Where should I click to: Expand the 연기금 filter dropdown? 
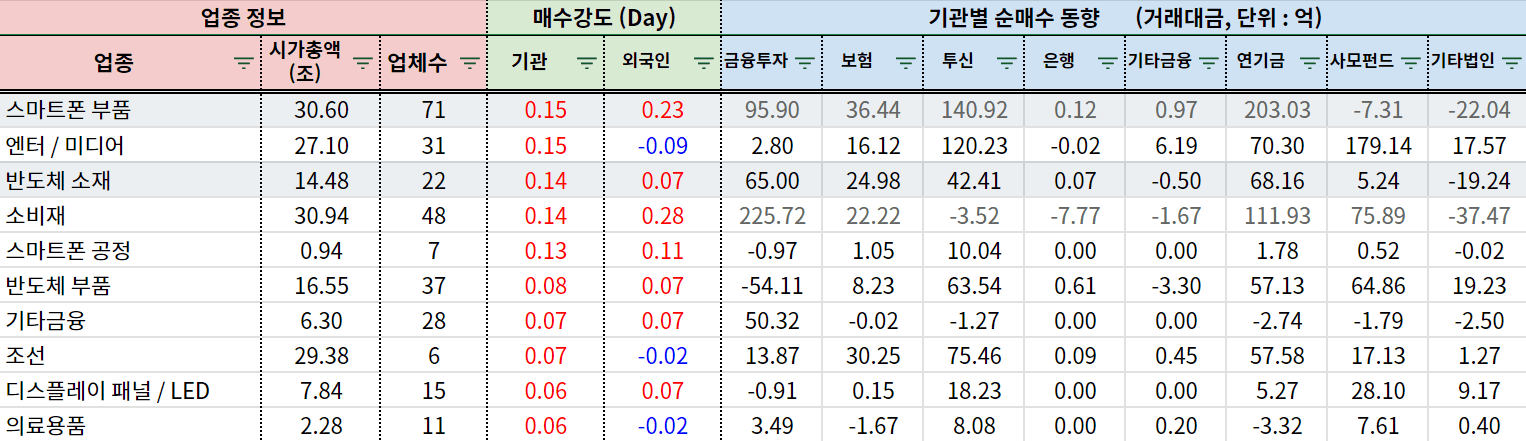pyautogui.click(x=1310, y=62)
